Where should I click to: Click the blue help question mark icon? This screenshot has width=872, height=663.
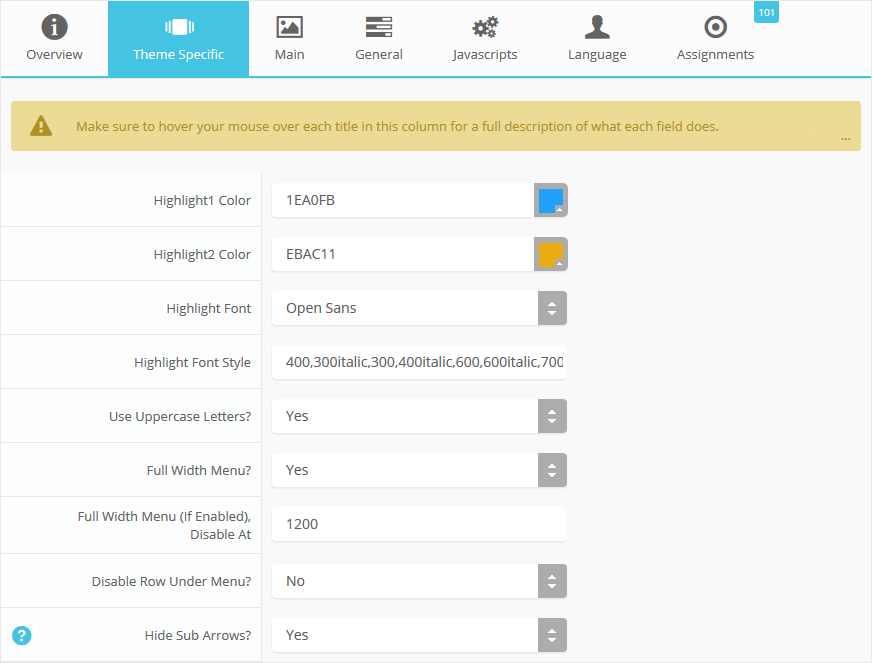(x=22, y=635)
